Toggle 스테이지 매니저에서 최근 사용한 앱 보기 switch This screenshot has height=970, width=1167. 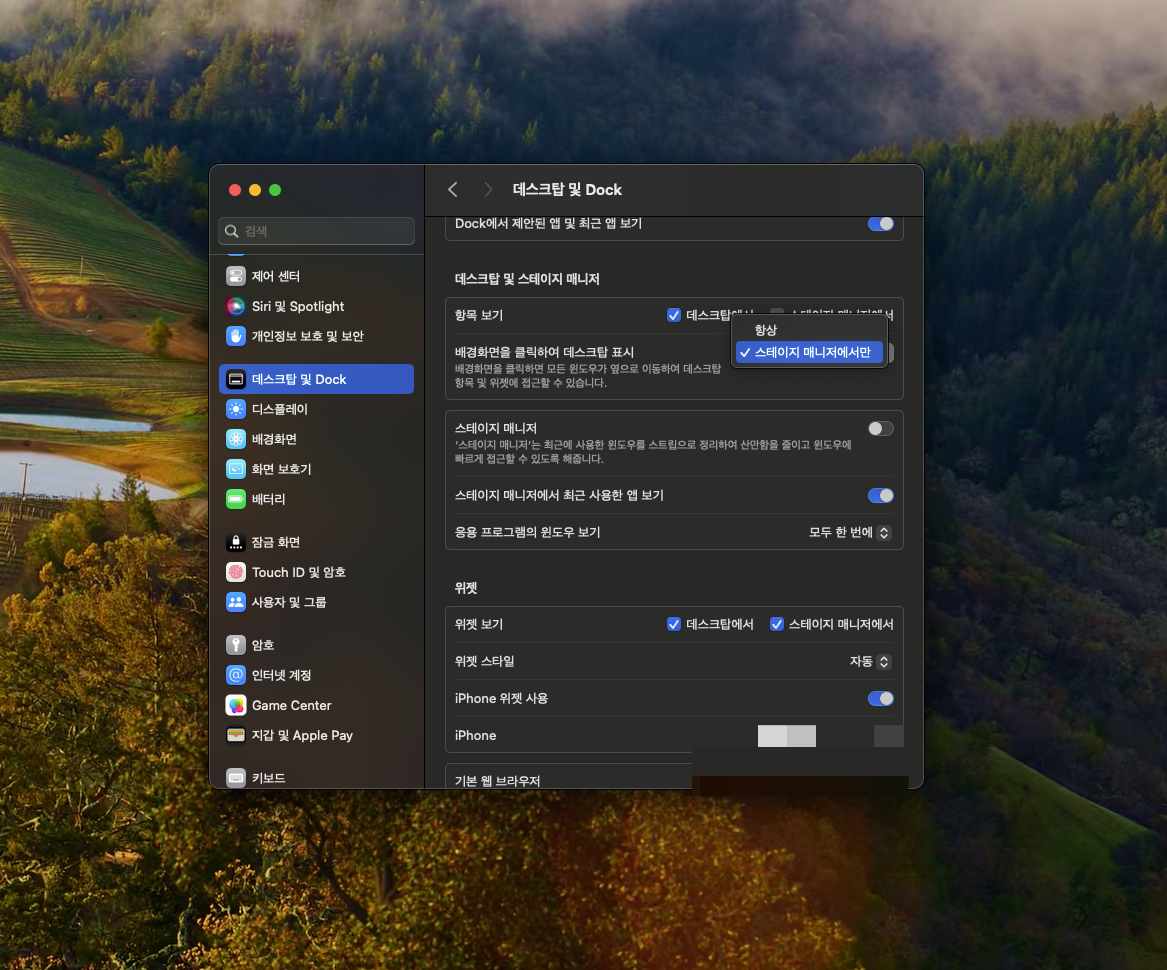tap(880, 495)
